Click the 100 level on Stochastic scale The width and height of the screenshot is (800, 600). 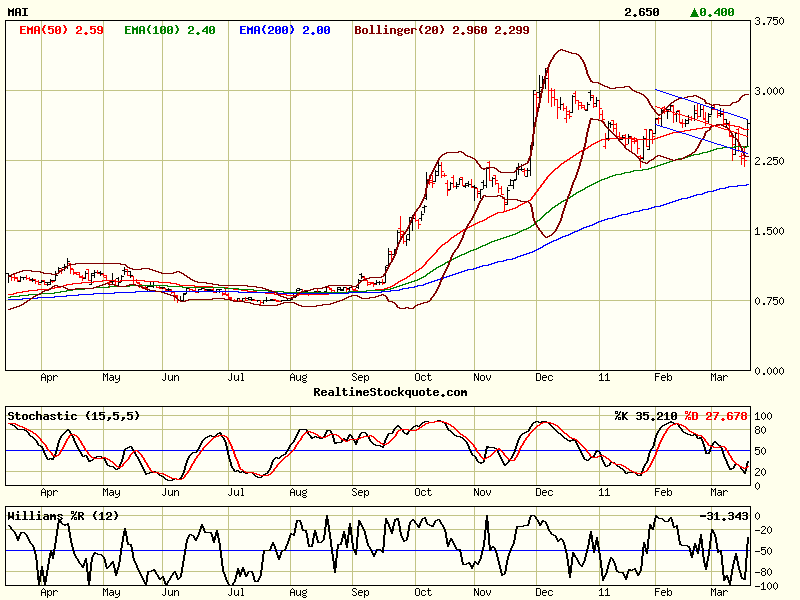[763, 416]
